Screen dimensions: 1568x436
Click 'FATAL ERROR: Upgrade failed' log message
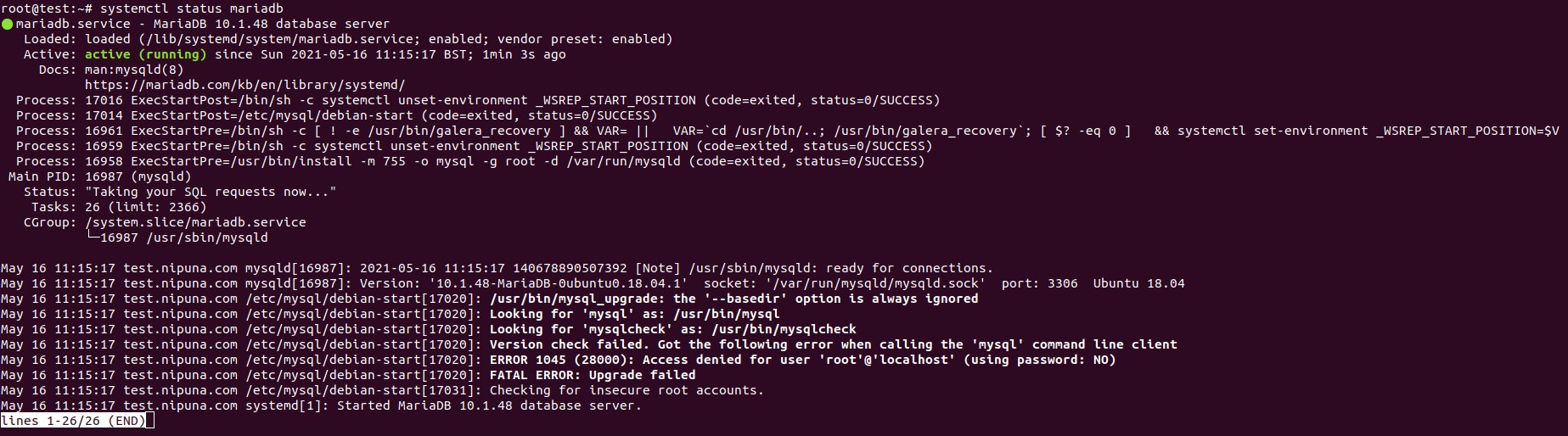[593, 375]
